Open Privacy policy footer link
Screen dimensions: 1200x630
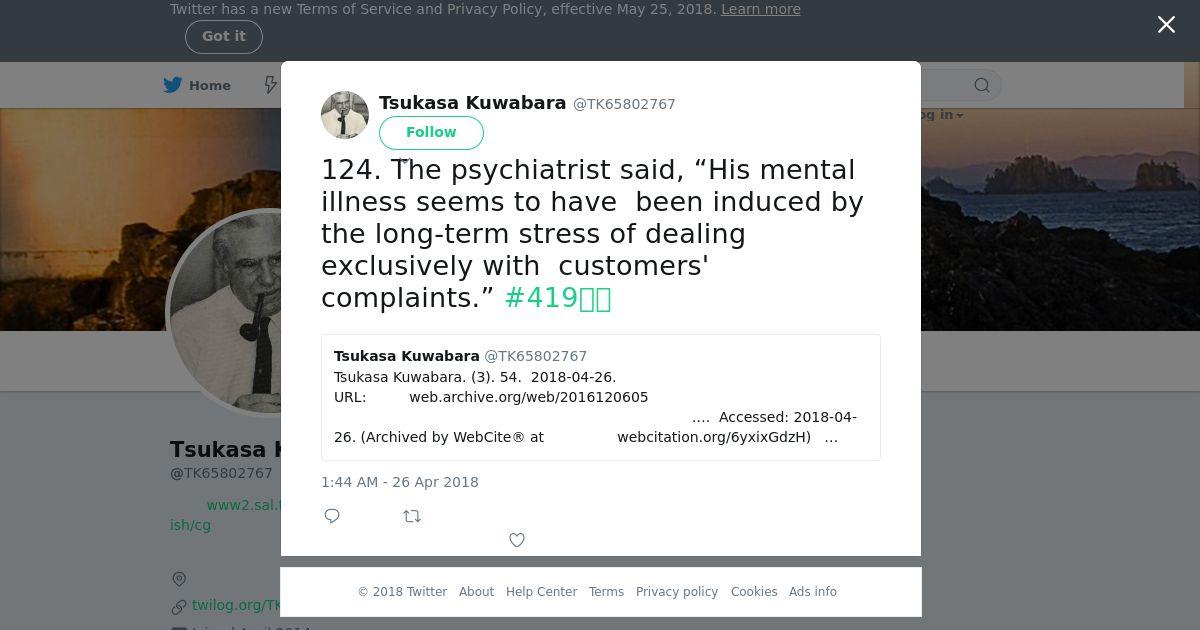pos(677,592)
